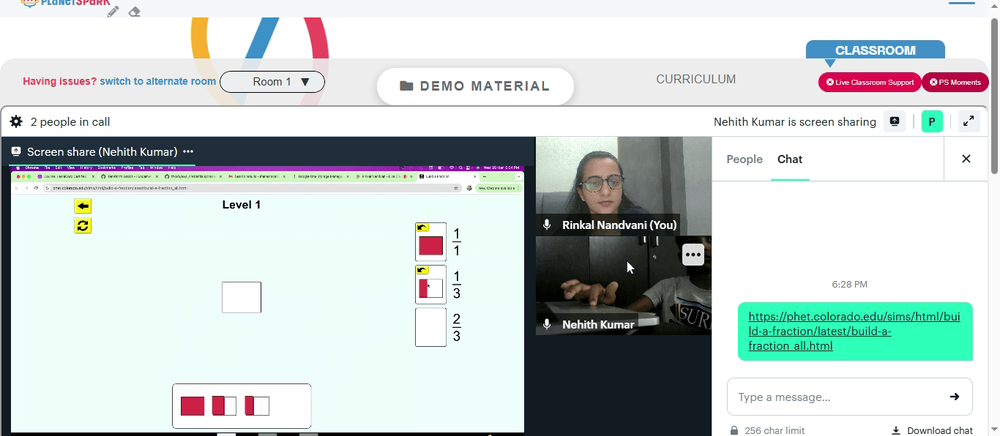Open DEMO MATERIAL
The height and width of the screenshot is (436, 1000).
point(475,86)
